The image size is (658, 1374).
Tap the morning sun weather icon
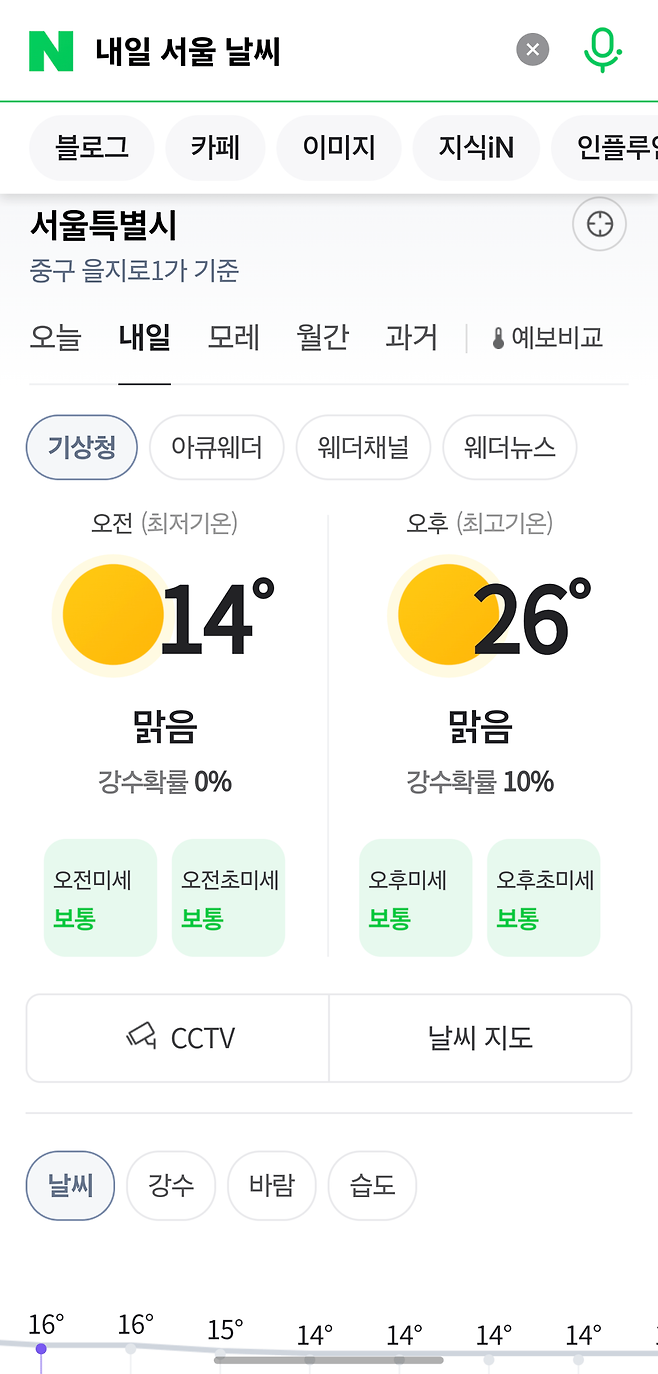(x=112, y=615)
